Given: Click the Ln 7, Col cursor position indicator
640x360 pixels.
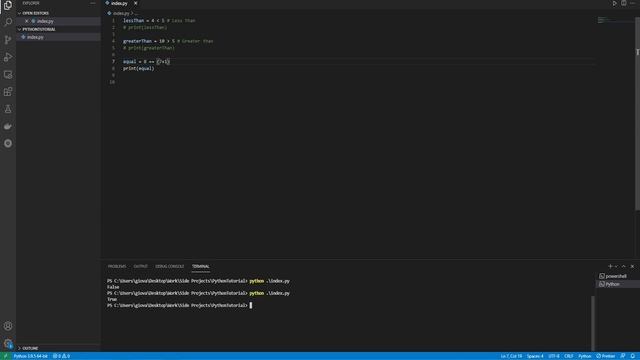Looking at the screenshot, I should pyautogui.click(x=511, y=356).
